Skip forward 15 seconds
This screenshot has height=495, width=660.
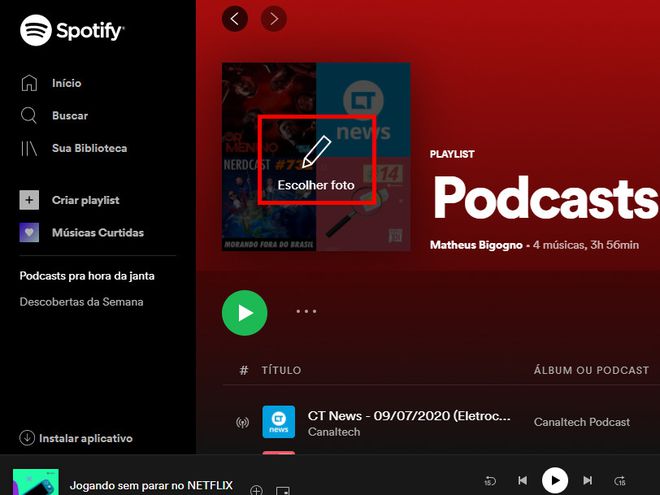(620, 480)
